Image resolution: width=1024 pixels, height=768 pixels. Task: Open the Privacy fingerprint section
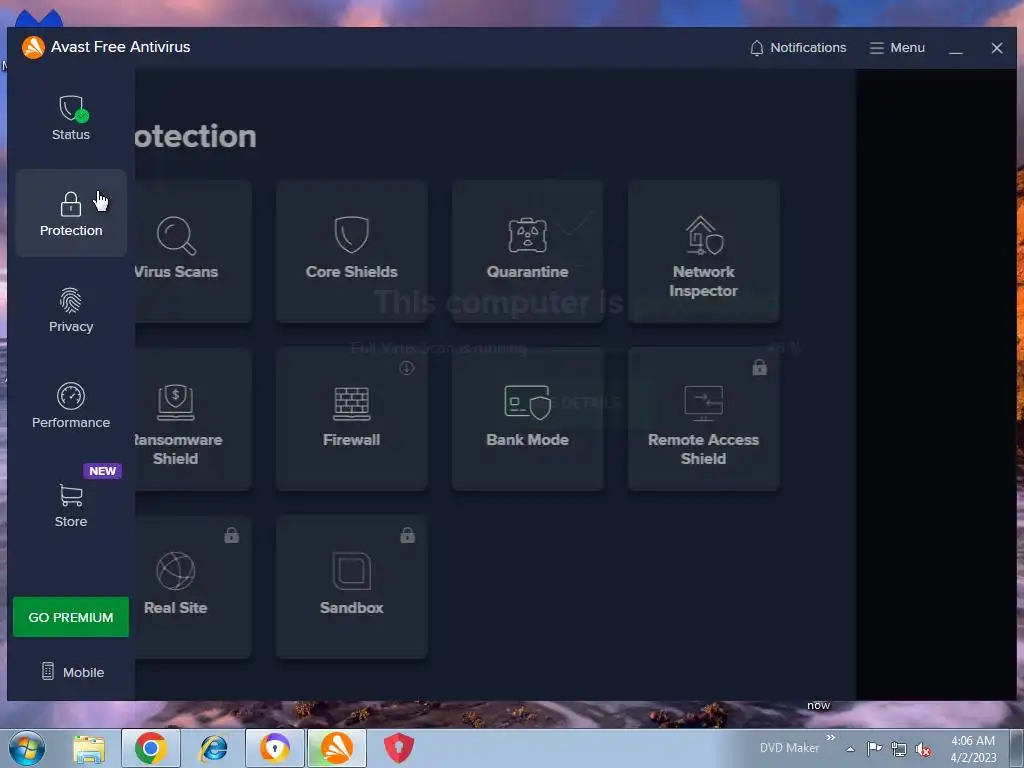point(71,310)
